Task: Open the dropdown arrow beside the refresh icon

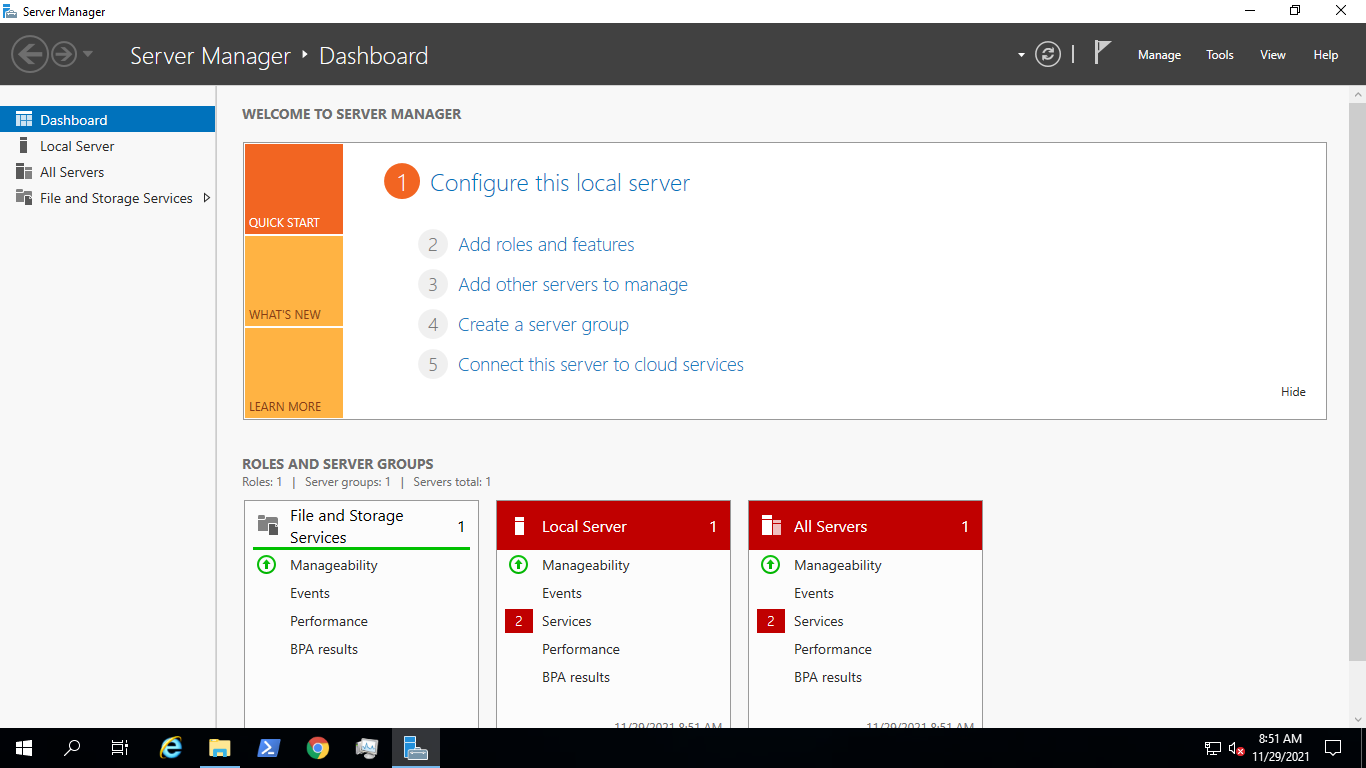Action: (1021, 54)
